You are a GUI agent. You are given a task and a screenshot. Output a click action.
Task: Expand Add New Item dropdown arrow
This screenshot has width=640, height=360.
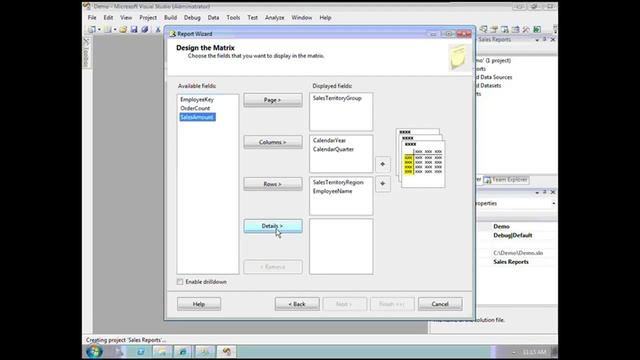(x=115, y=29)
